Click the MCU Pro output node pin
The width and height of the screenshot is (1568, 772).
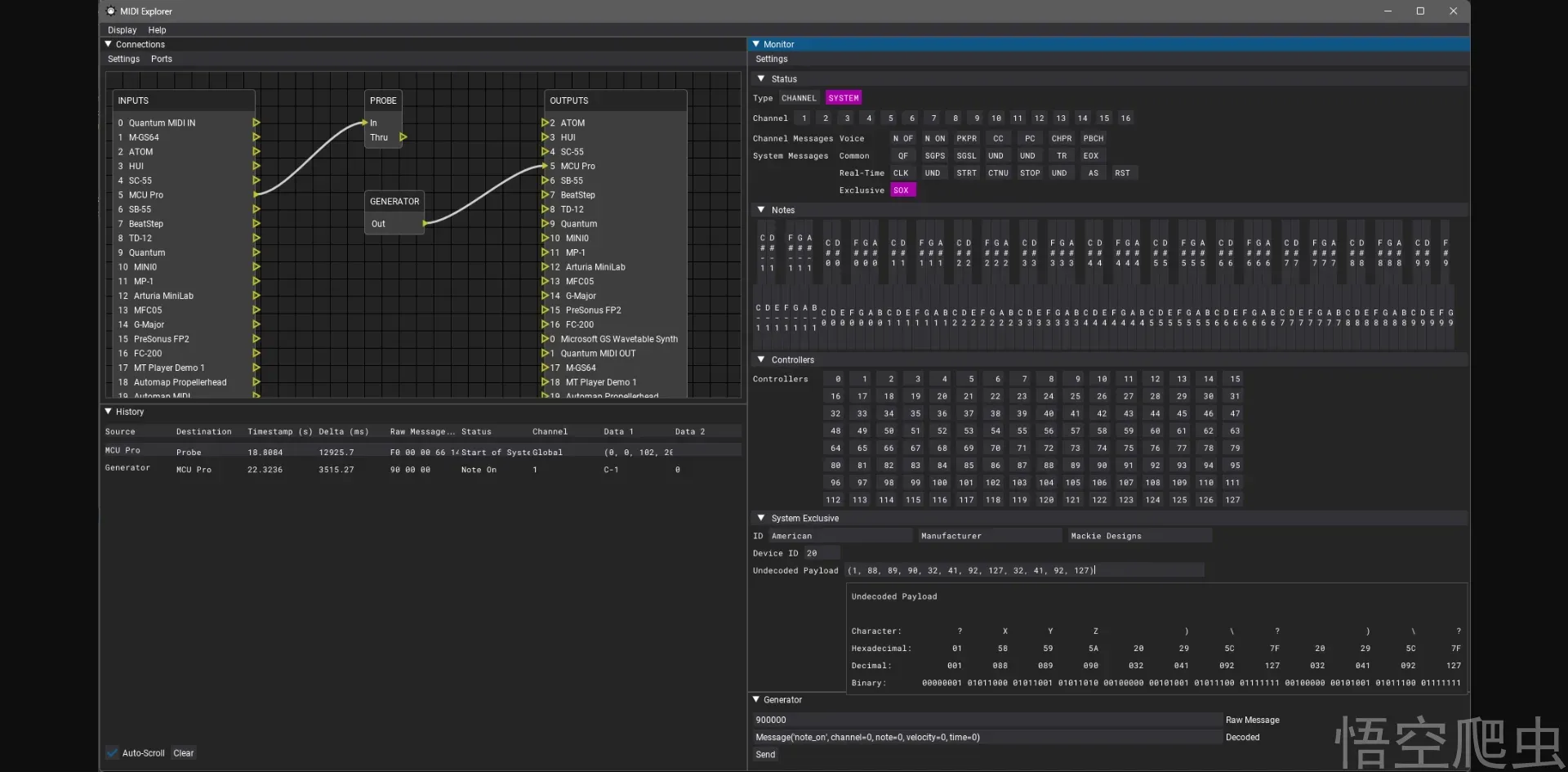click(545, 166)
